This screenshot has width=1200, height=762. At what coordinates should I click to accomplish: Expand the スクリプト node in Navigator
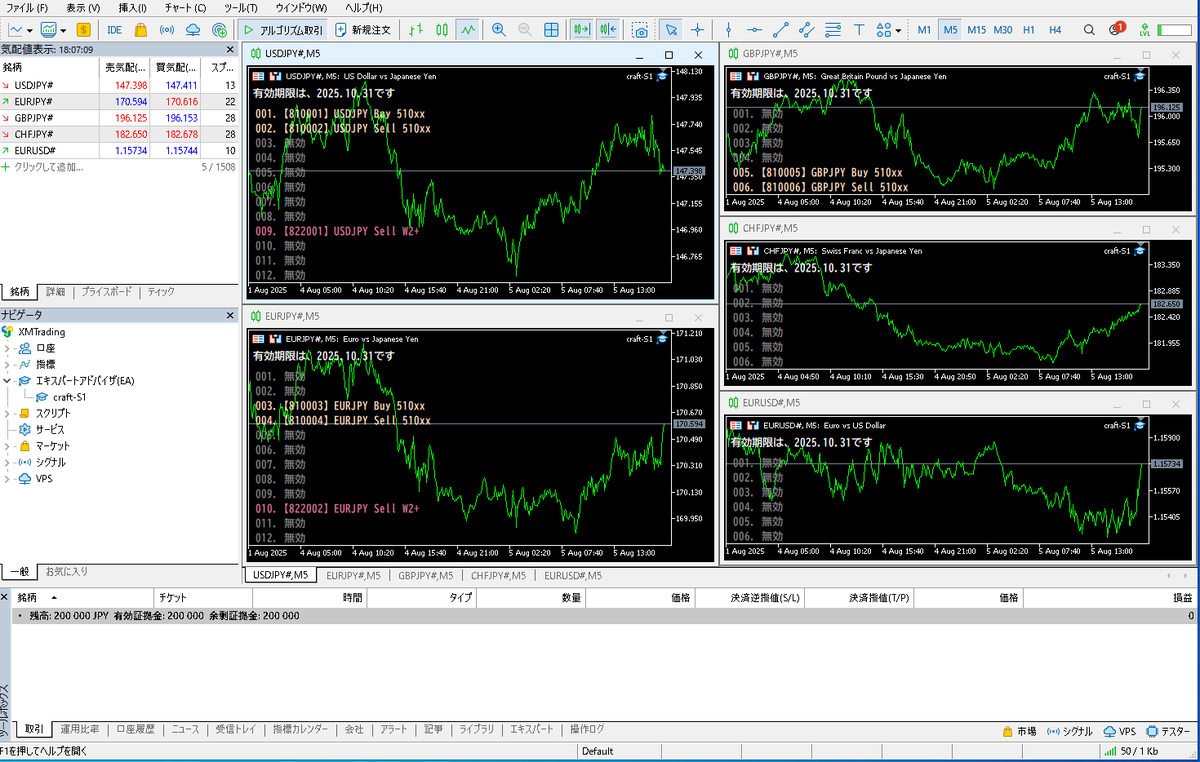(x=8, y=413)
